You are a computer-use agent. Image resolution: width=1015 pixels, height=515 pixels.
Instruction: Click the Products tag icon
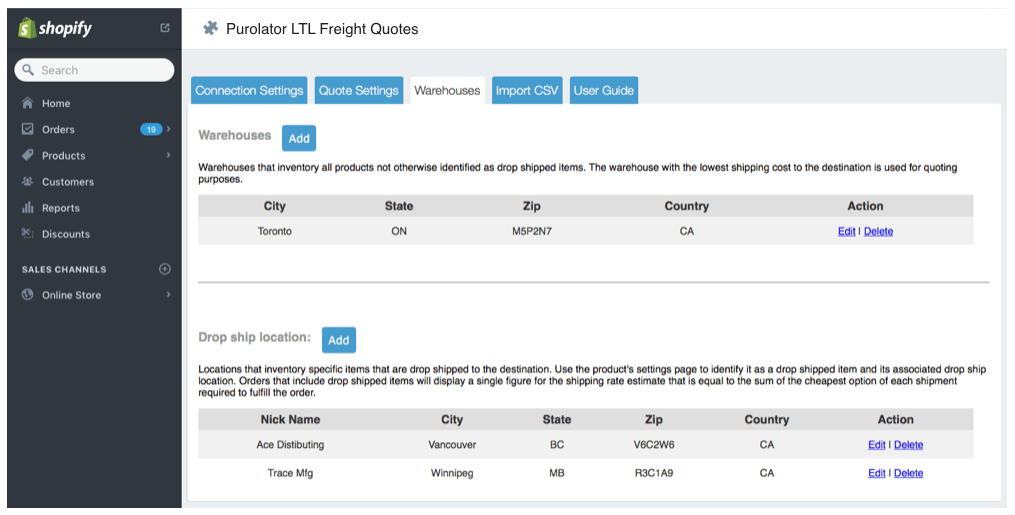pyautogui.click(x=27, y=155)
